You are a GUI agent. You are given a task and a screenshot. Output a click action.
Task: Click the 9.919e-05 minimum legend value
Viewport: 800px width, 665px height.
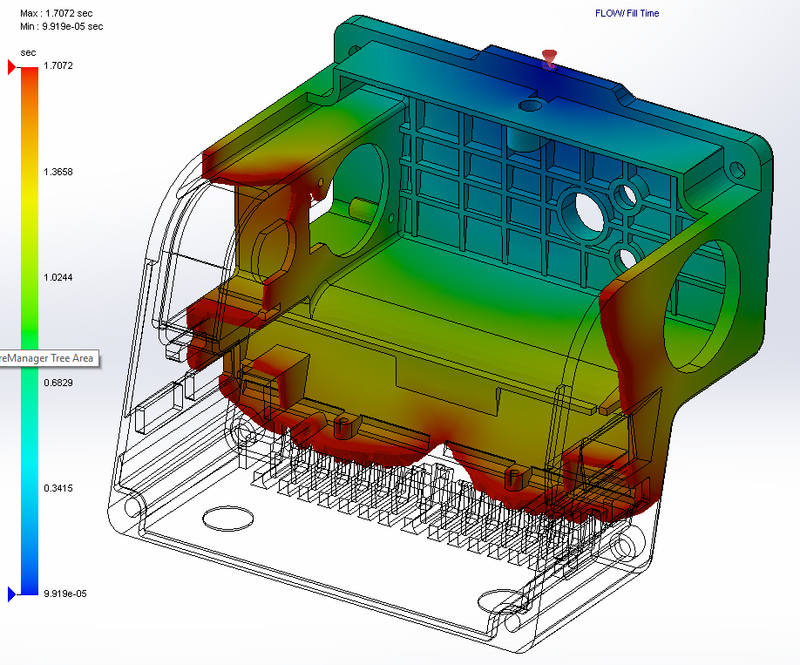pyautogui.click(x=65, y=593)
